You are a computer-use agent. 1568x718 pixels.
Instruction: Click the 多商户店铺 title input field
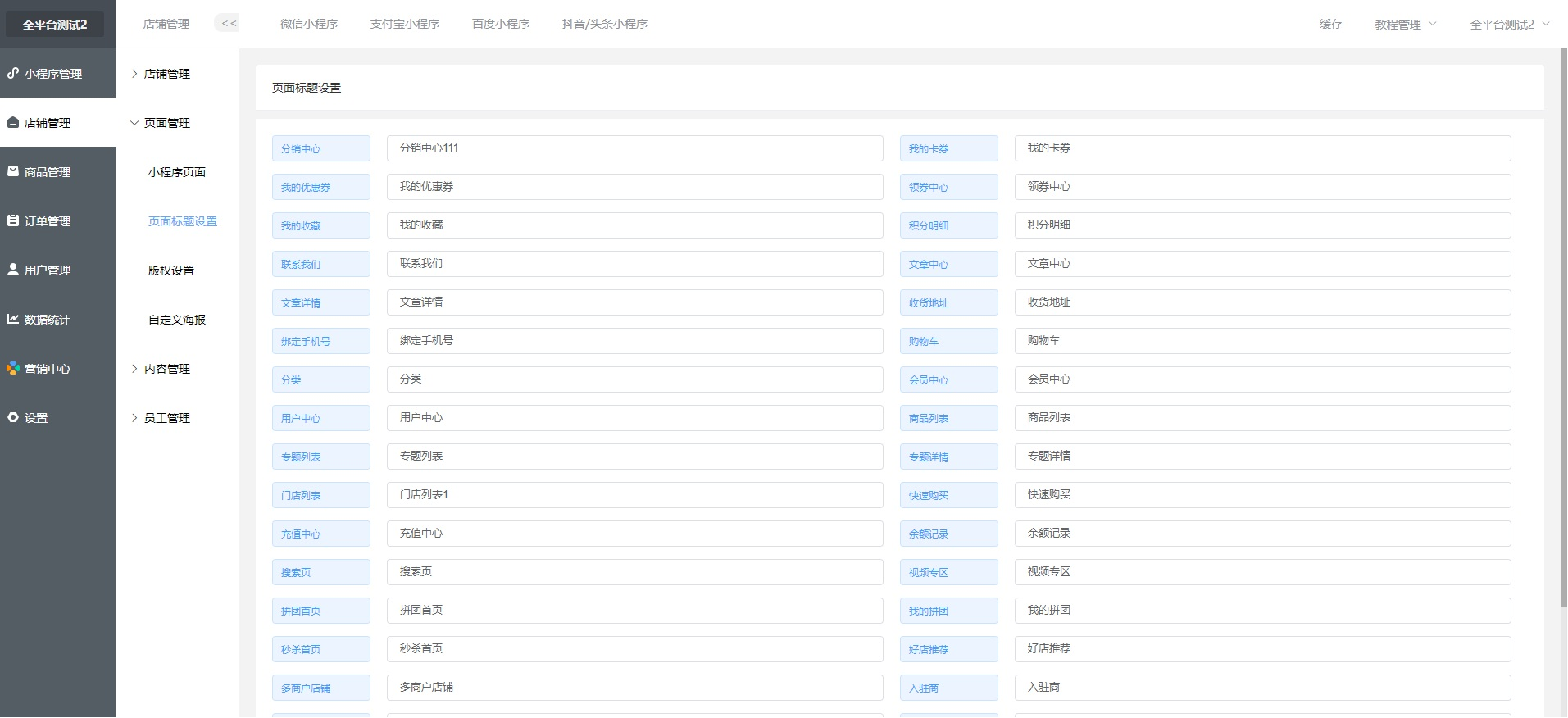click(x=635, y=688)
